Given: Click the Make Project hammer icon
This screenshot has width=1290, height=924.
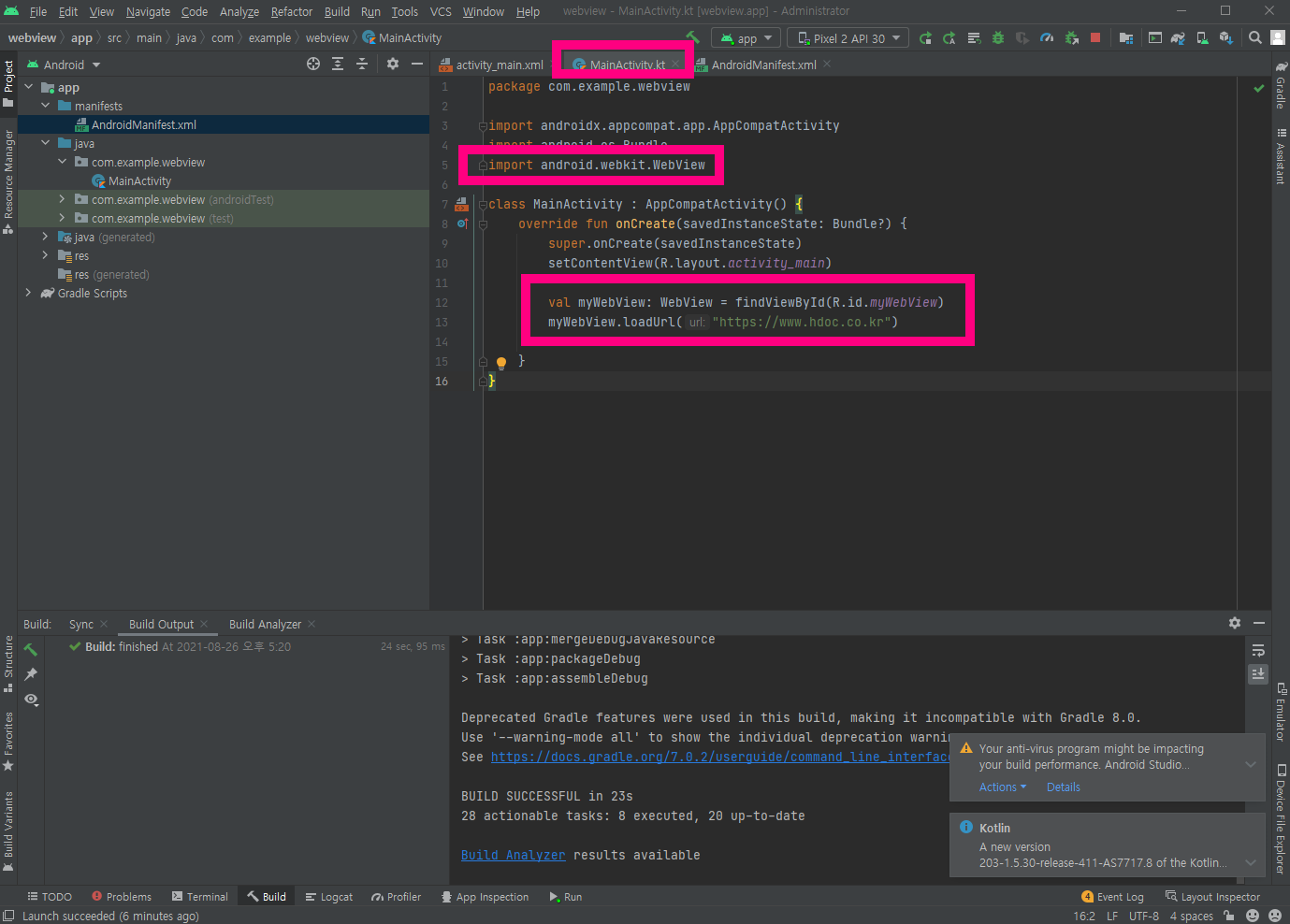Looking at the screenshot, I should [692, 37].
